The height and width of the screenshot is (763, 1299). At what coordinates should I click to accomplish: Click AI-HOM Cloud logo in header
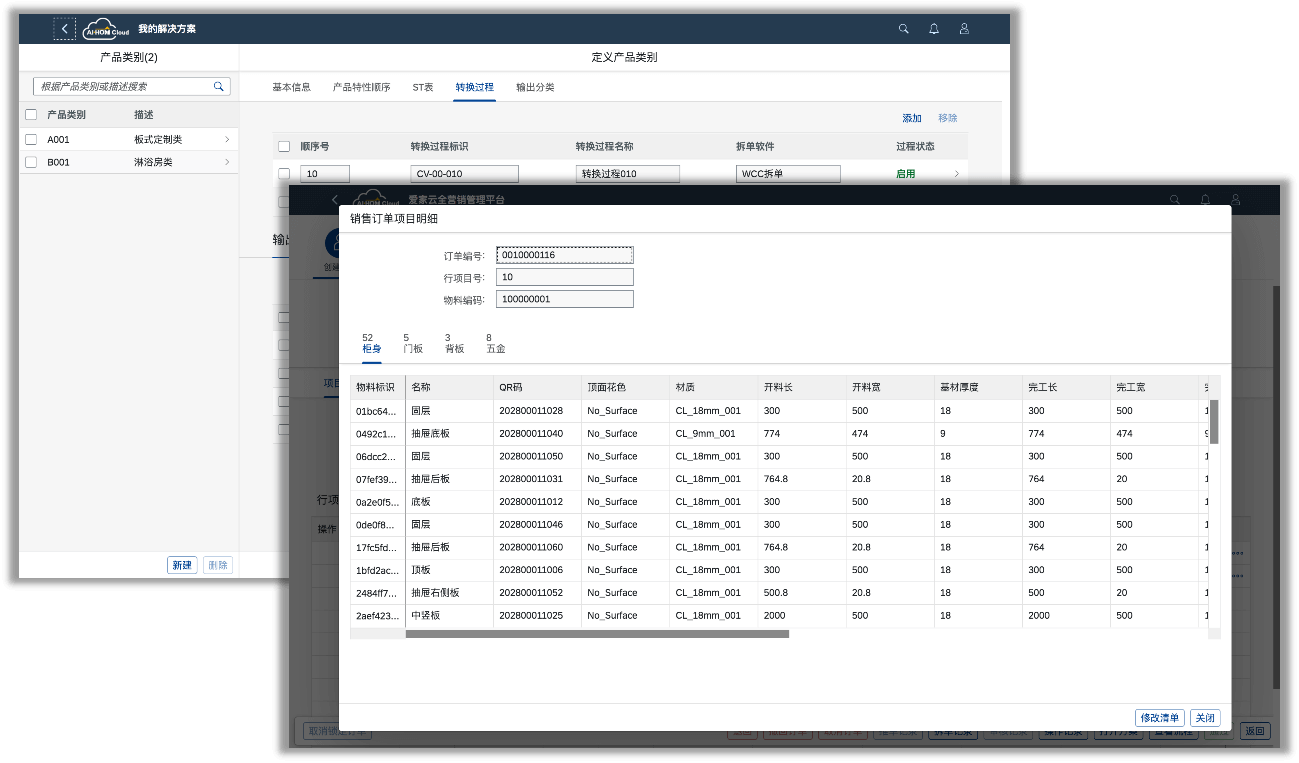coord(106,29)
